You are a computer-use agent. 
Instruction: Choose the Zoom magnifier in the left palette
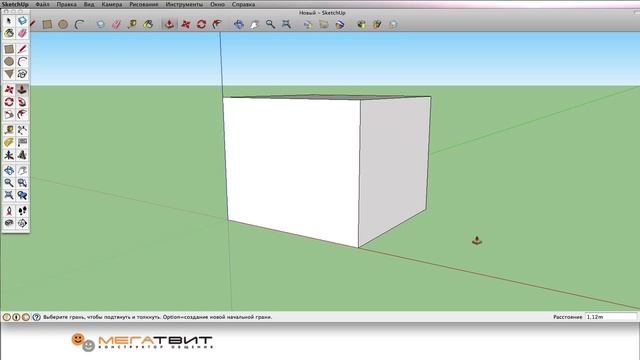tap(9, 182)
